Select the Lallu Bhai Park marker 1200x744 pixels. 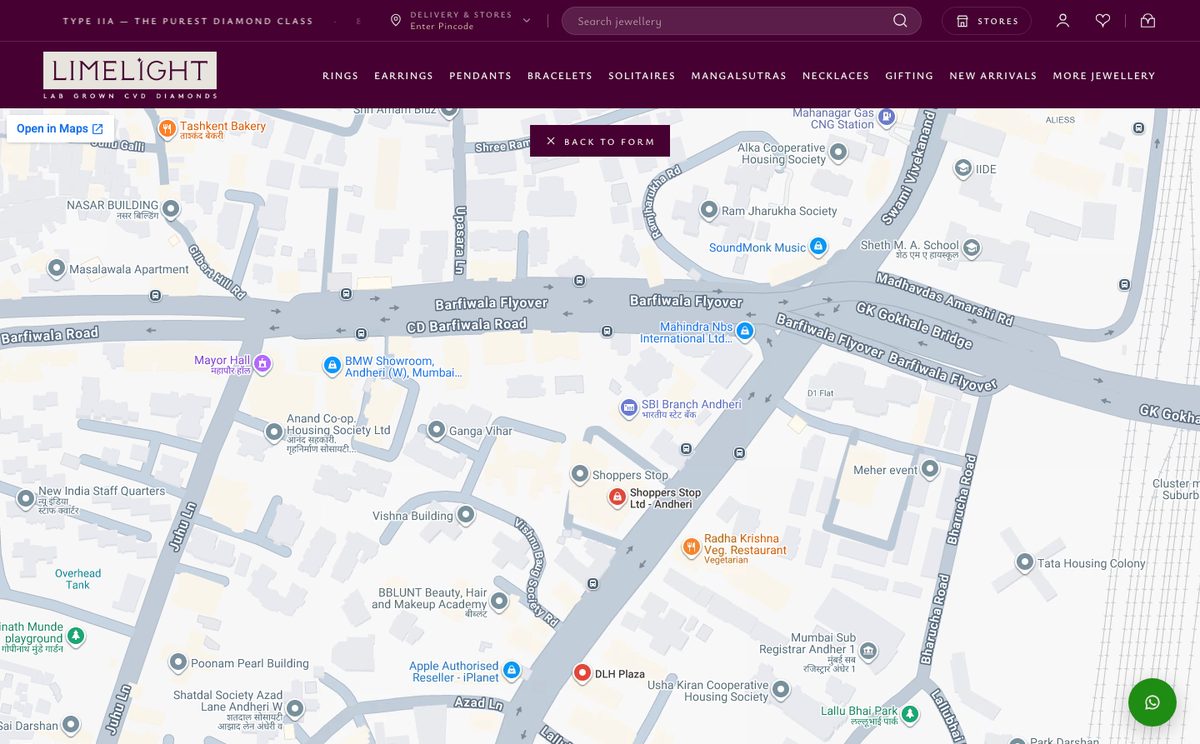(x=909, y=714)
